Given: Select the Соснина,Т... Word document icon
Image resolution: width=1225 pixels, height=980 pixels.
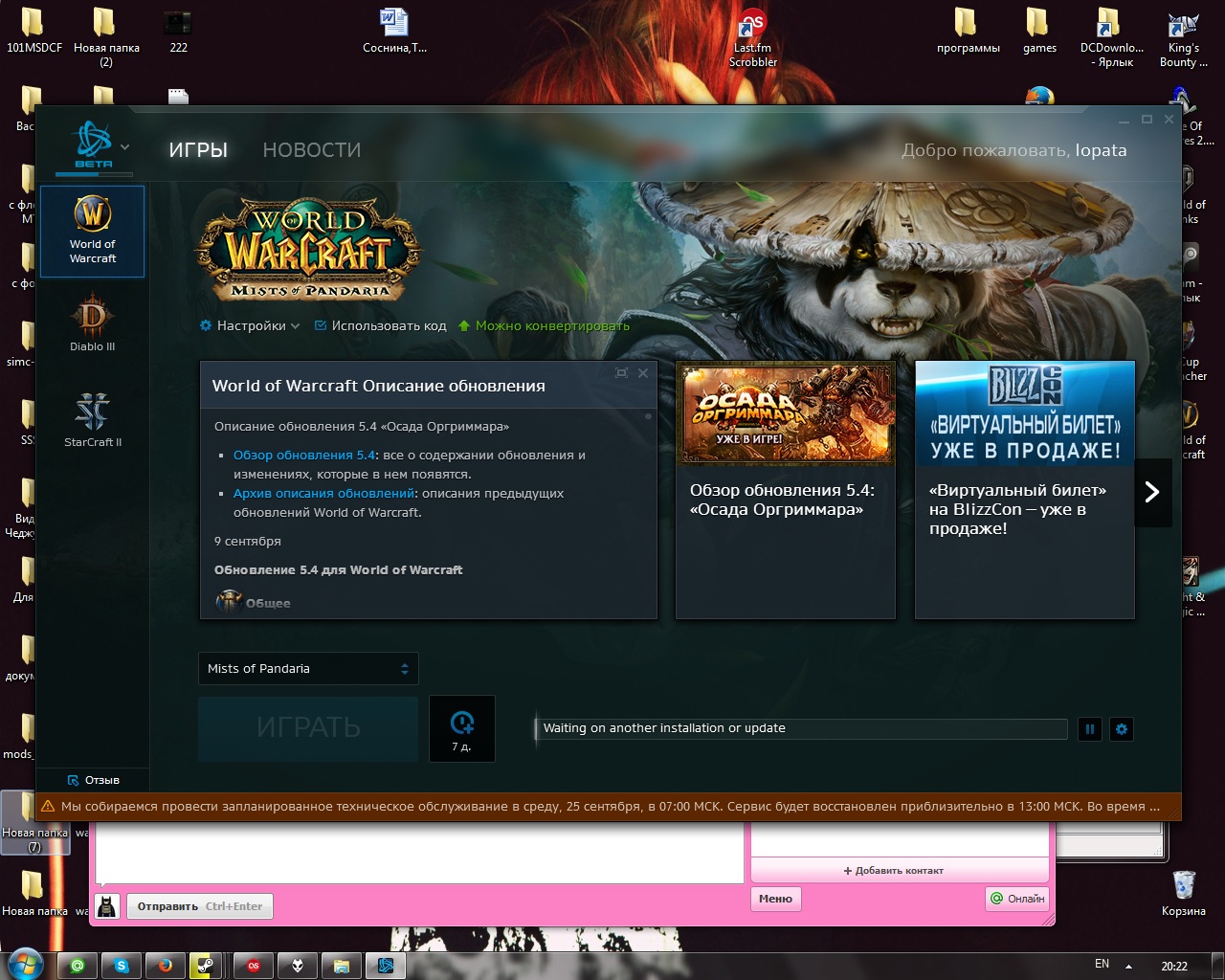Looking at the screenshot, I should (x=394, y=30).
